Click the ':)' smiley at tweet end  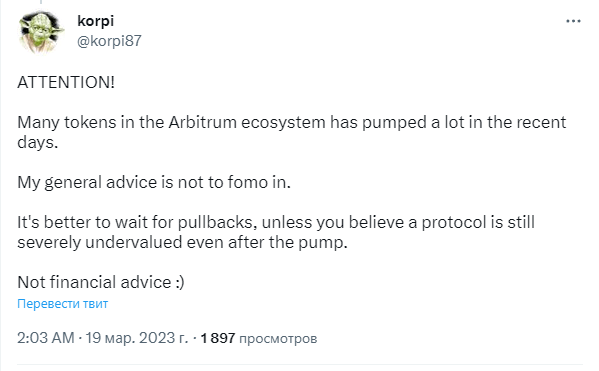click(x=180, y=283)
